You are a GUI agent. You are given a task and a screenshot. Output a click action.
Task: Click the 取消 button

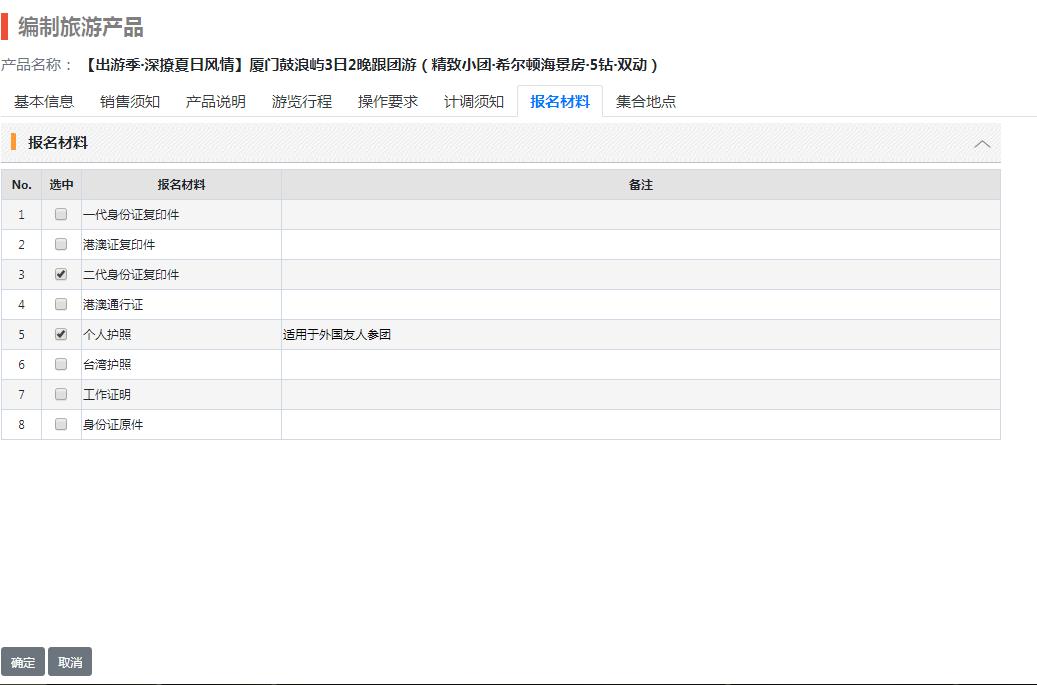70,662
